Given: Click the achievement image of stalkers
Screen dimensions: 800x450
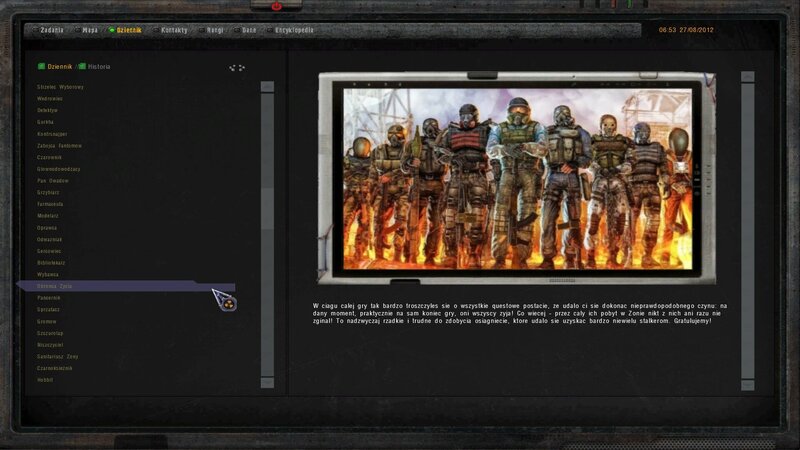Looking at the screenshot, I should (x=517, y=177).
